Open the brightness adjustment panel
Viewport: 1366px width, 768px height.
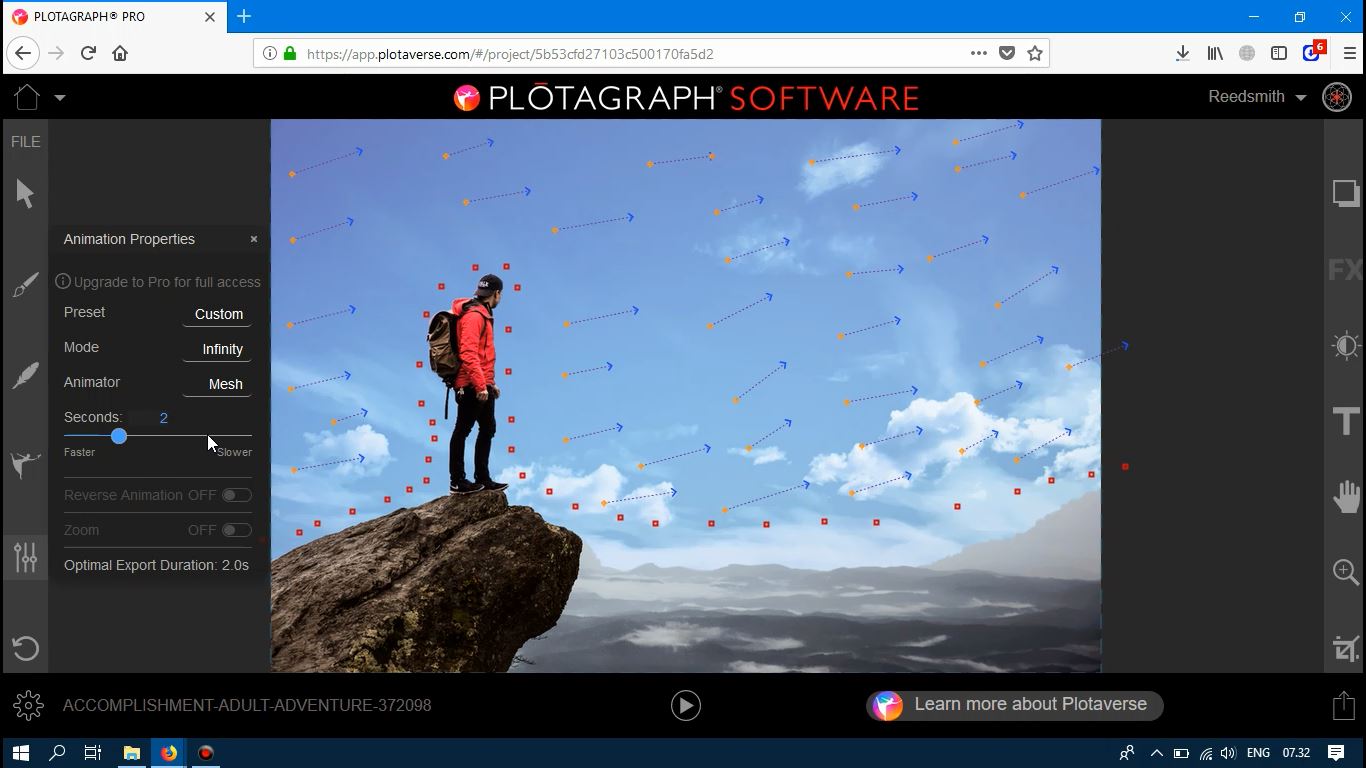(x=1346, y=346)
